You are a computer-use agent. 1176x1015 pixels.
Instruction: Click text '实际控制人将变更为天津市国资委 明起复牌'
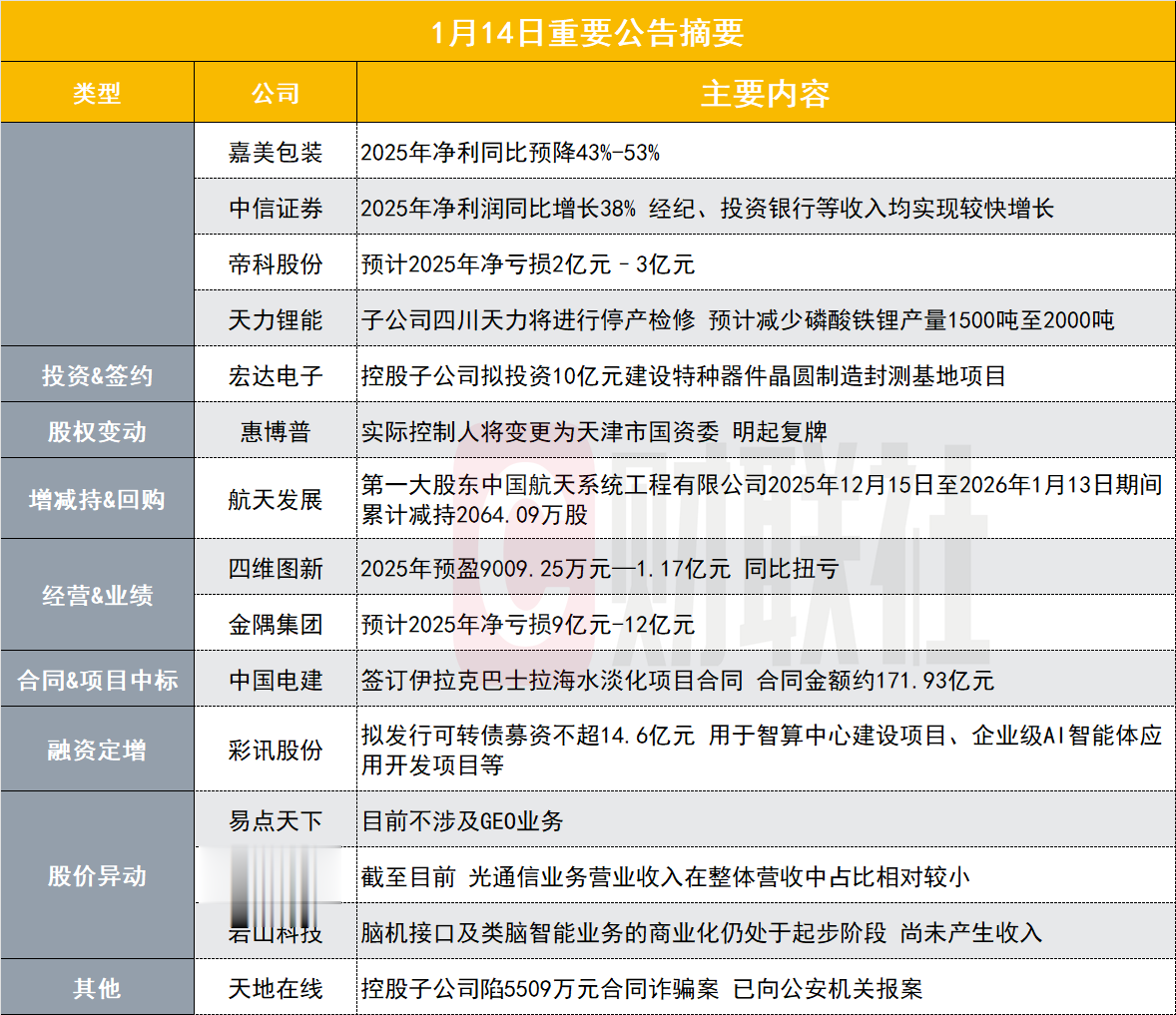coord(594,432)
